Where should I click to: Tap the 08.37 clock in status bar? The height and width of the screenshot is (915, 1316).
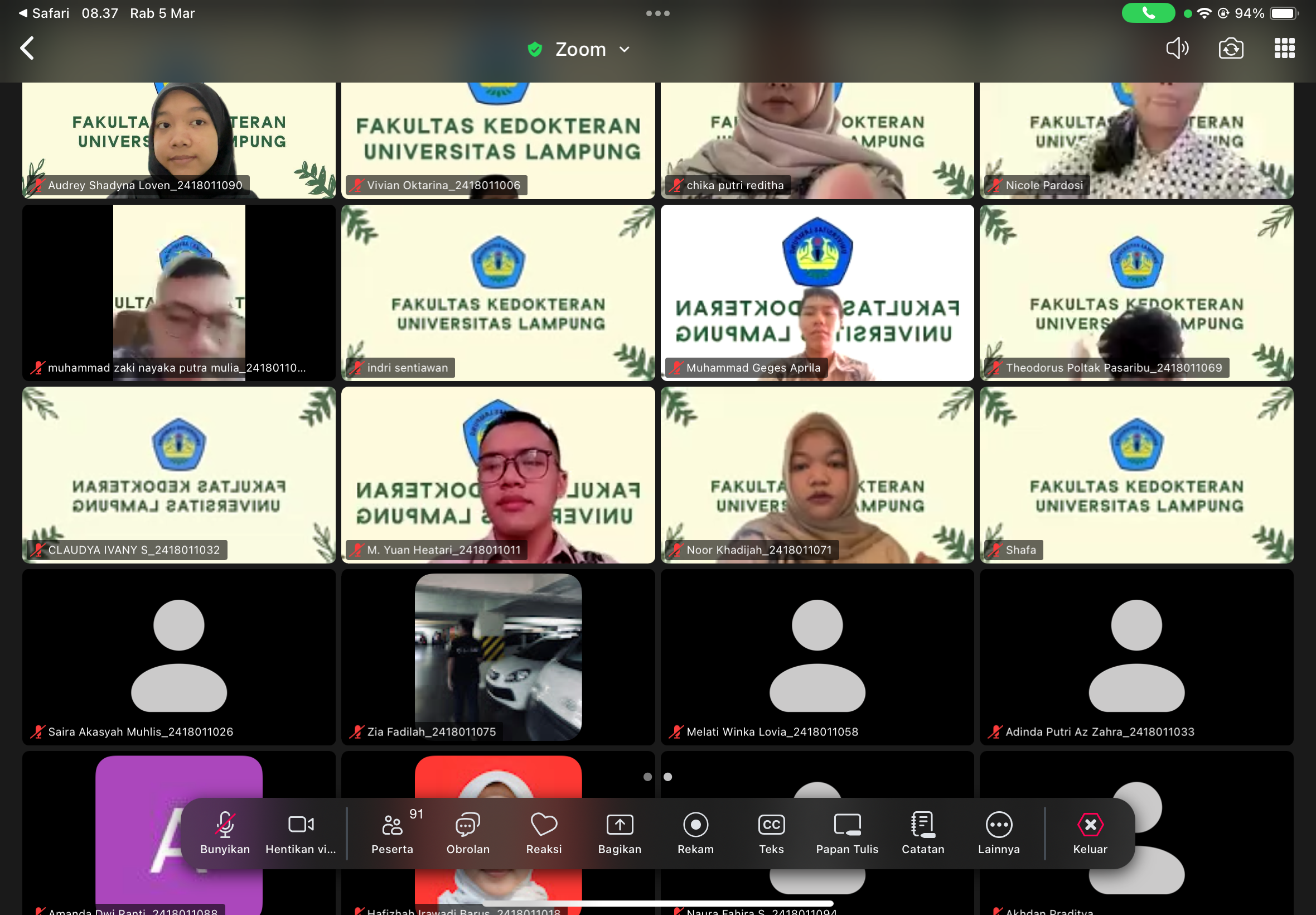point(100,13)
